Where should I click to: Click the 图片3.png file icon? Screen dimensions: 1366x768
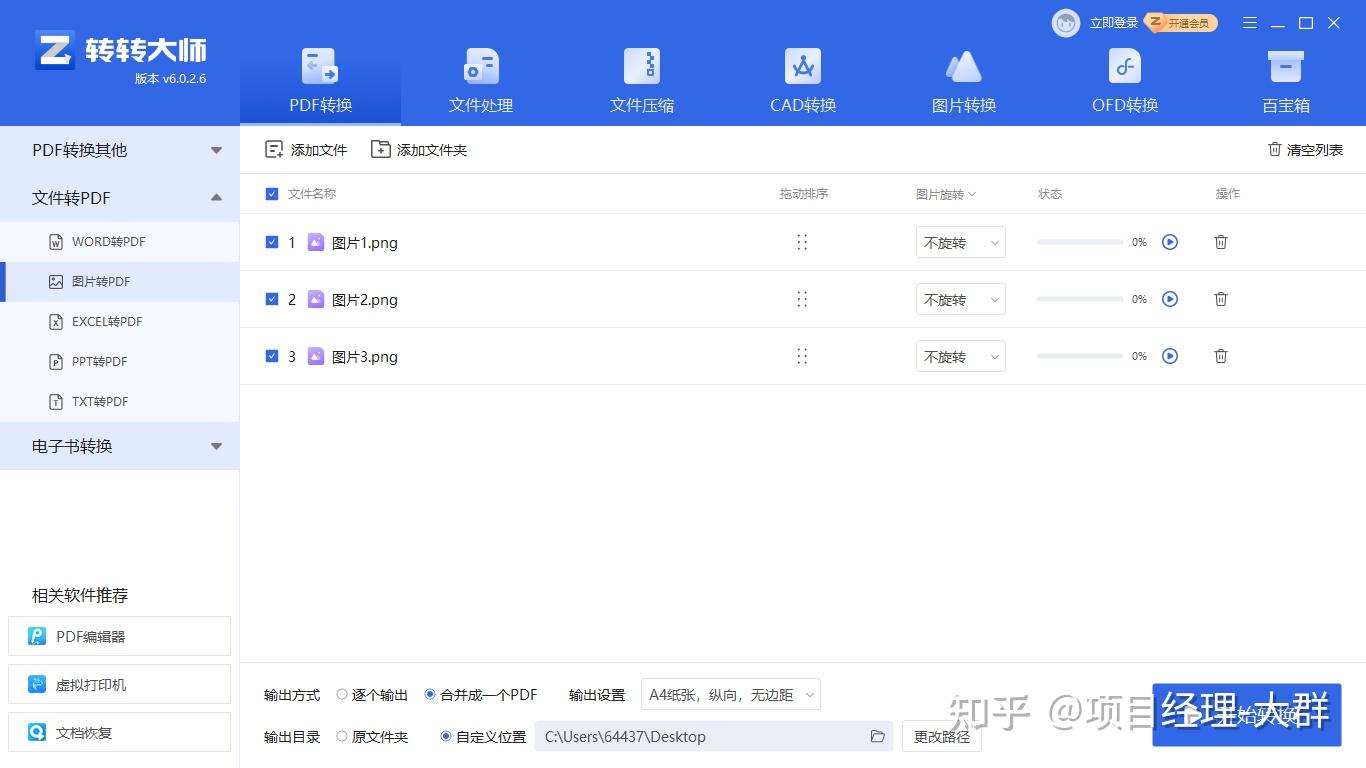tap(316, 356)
